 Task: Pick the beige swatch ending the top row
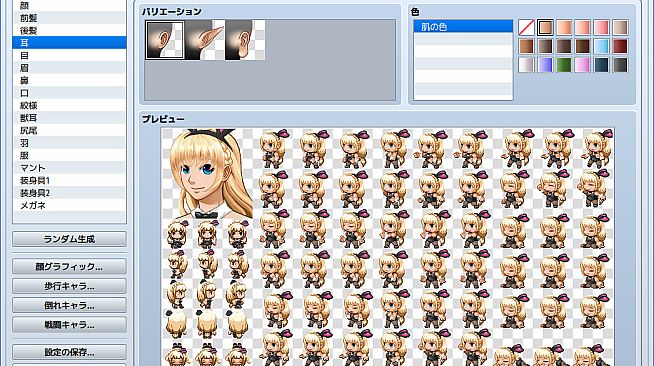coord(620,28)
